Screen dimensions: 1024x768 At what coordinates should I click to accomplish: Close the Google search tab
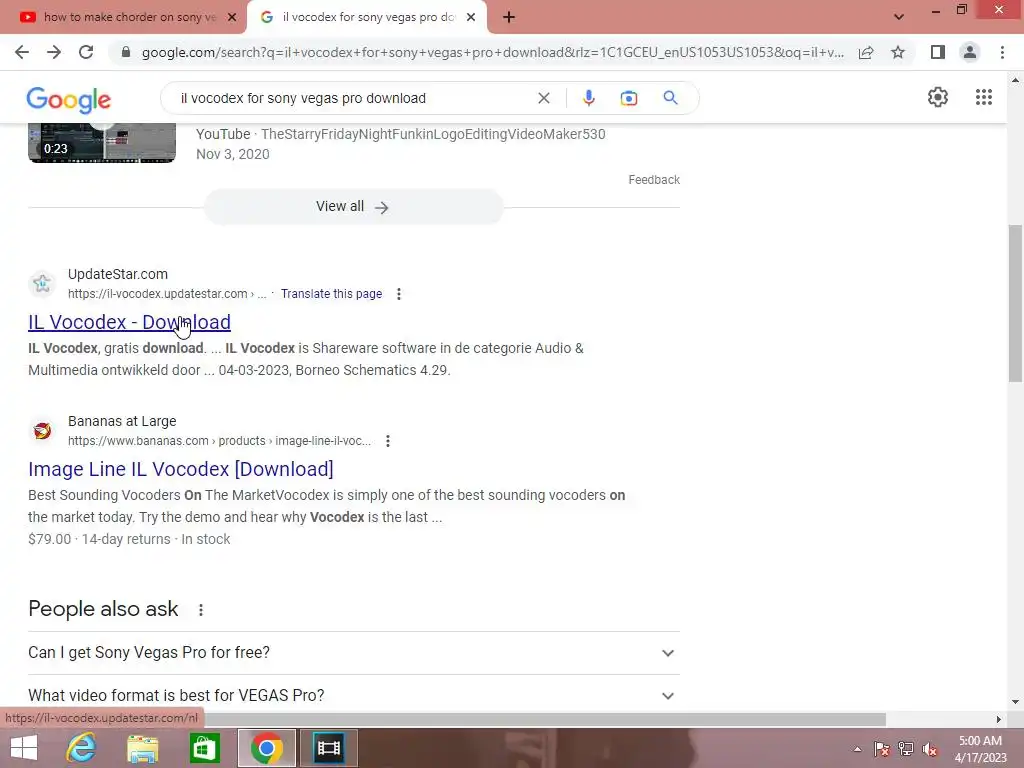[471, 17]
